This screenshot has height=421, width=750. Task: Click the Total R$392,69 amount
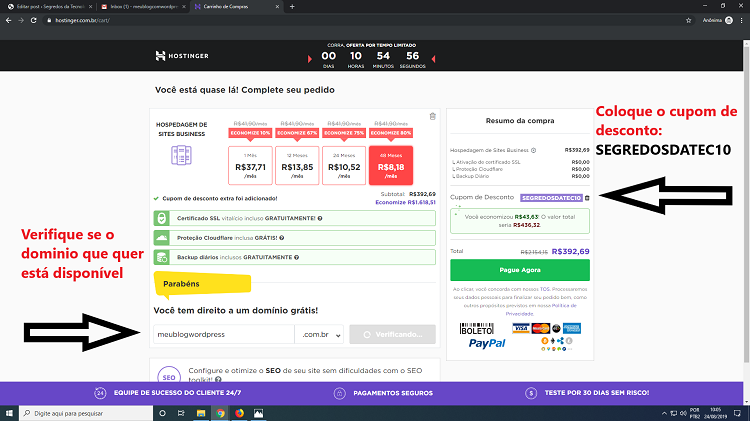click(x=570, y=252)
